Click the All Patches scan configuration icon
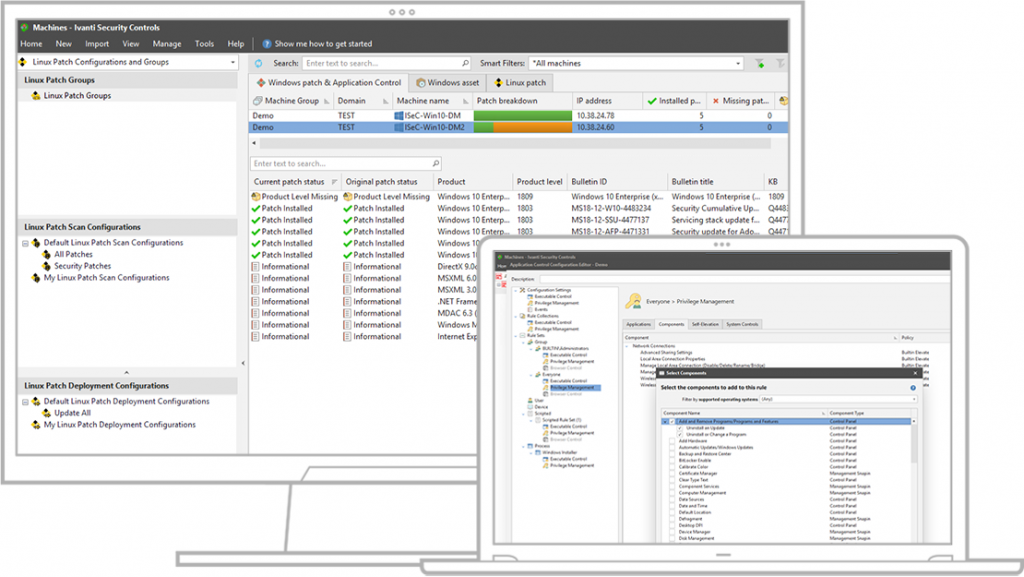Image resolution: width=1024 pixels, height=577 pixels. 46,255
